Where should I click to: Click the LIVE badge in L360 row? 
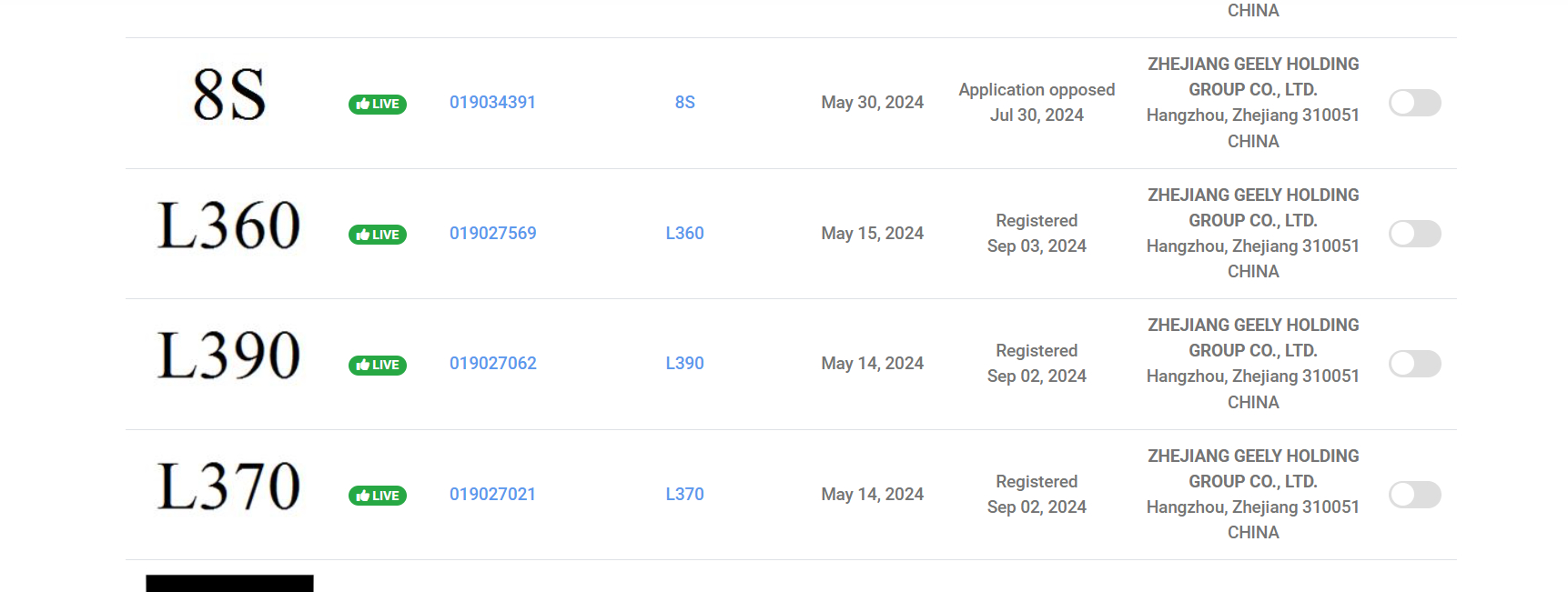tap(377, 235)
